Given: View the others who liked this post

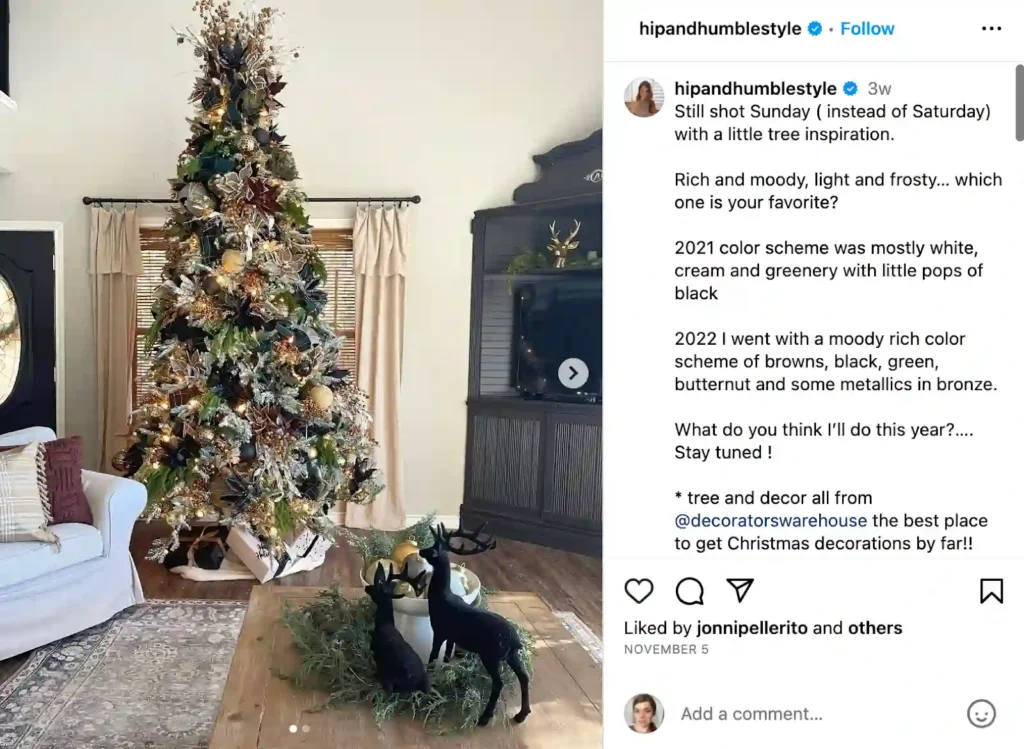Looking at the screenshot, I should [875, 628].
